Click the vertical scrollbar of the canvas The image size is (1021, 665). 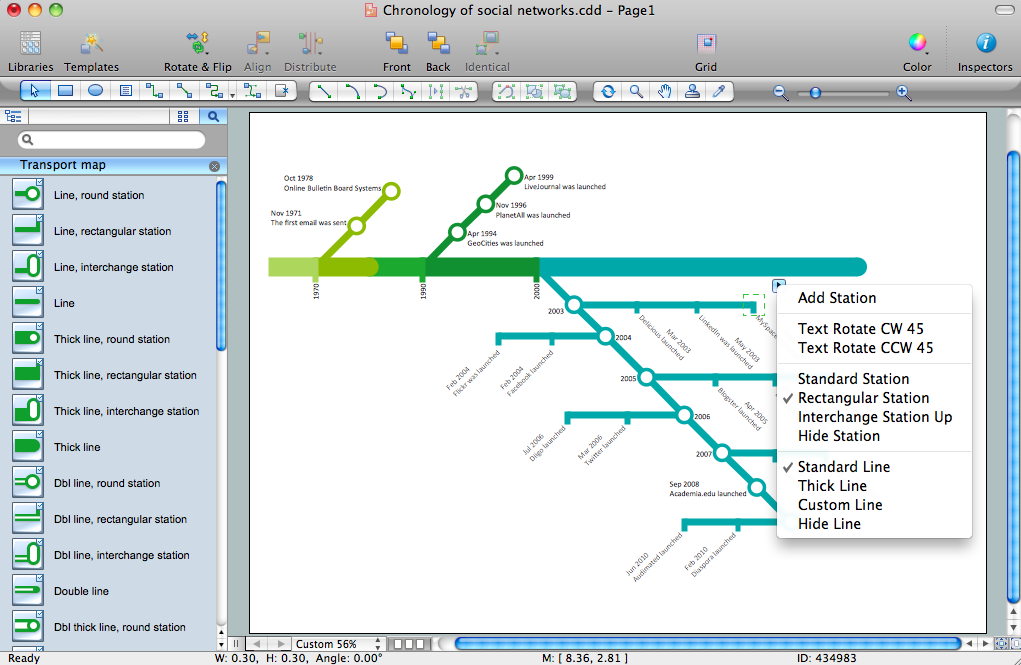(x=1013, y=376)
